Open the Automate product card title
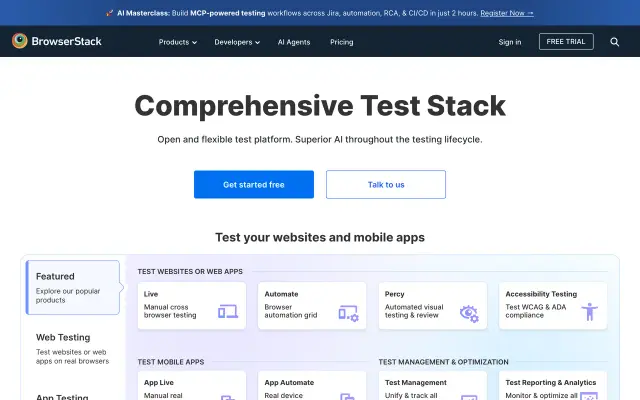The image size is (640, 400). click(281, 294)
